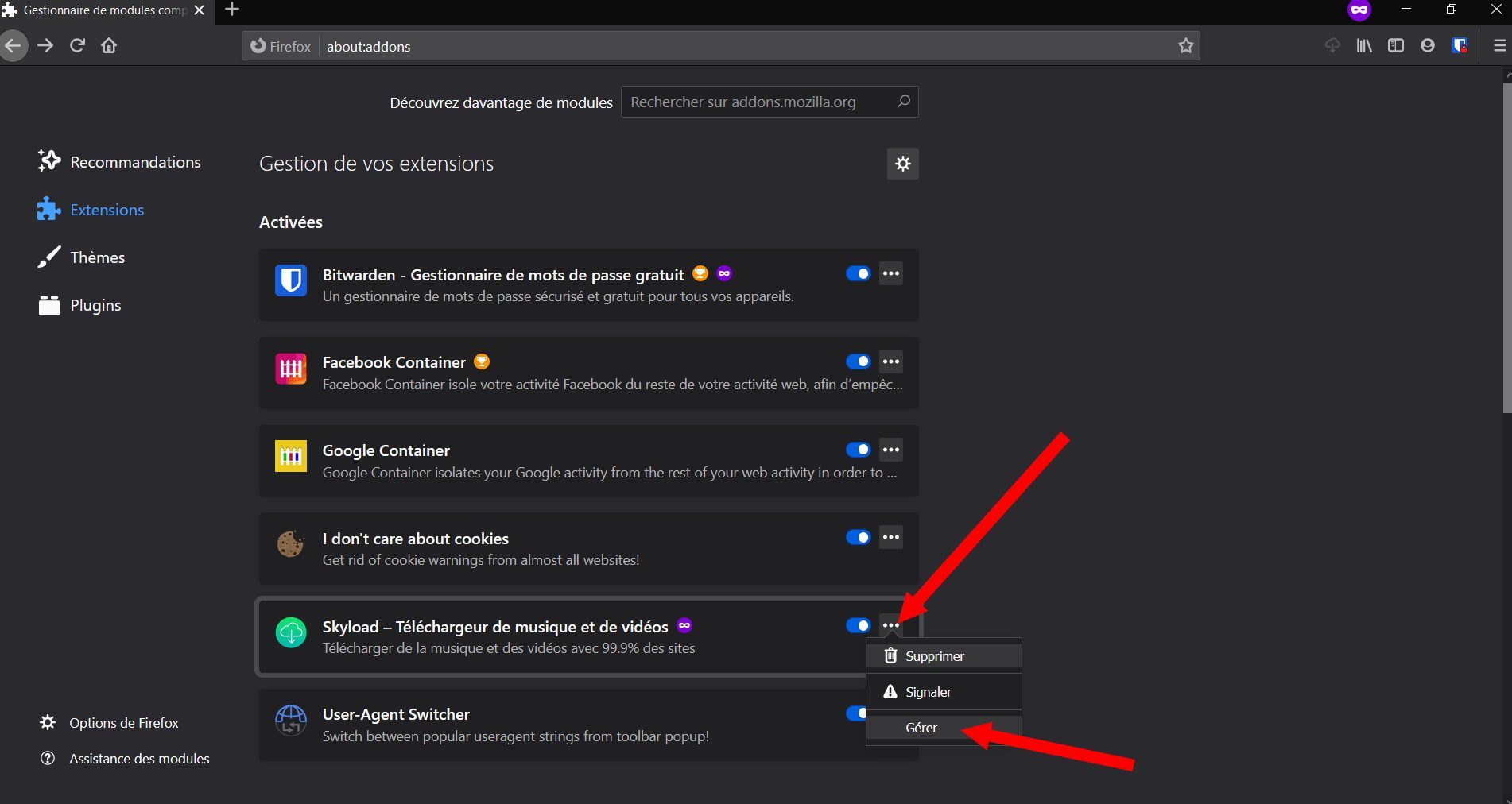Click the Google Container extension icon

291,456
